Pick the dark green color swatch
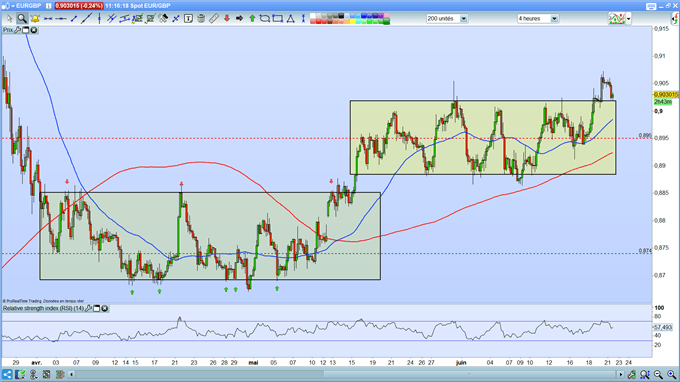Screen dimensions: 680x382 coord(386,21)
